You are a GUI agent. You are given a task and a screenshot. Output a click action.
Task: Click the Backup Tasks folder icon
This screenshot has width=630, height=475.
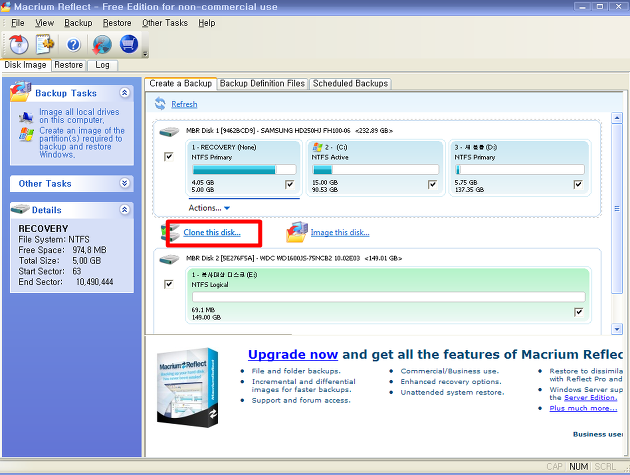20,91
